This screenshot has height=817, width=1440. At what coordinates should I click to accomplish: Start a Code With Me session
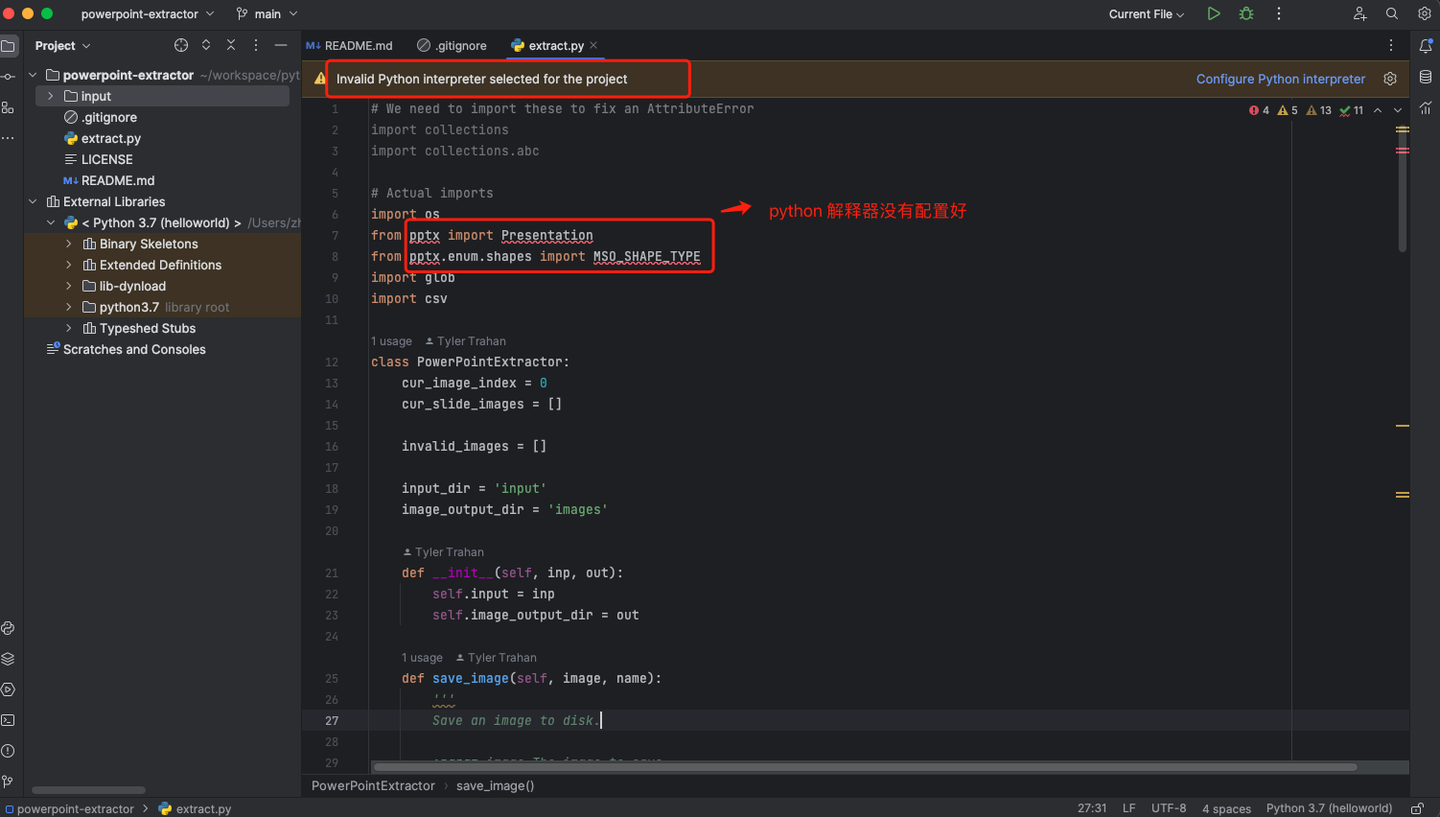[x=1359, y=13]
